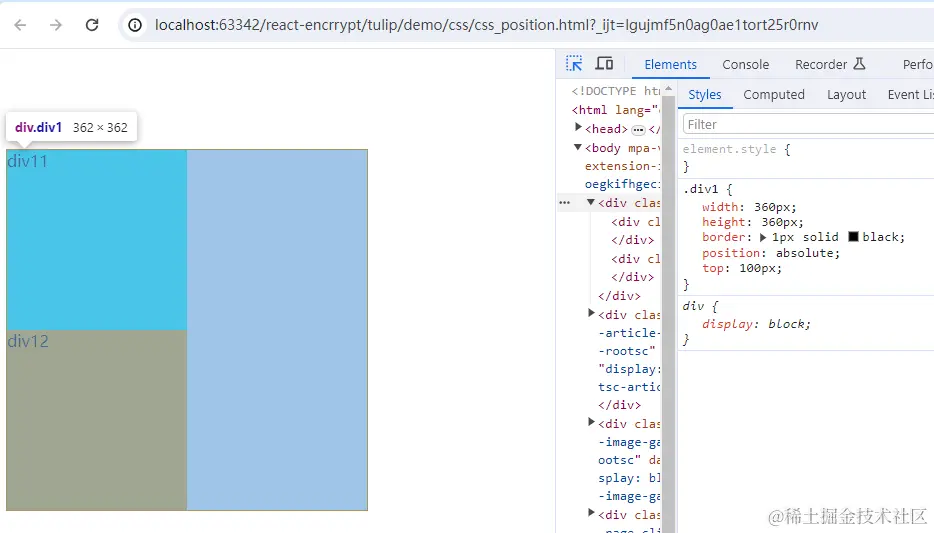934x533 pixels.
Task: Open the three-dot actions of selected node
Action: pos(565,203)
